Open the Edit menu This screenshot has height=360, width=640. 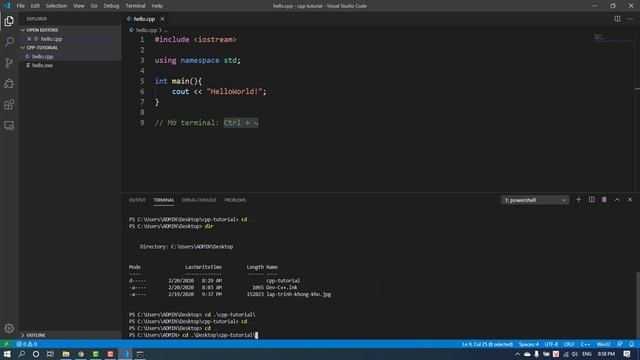coord(35,6)
